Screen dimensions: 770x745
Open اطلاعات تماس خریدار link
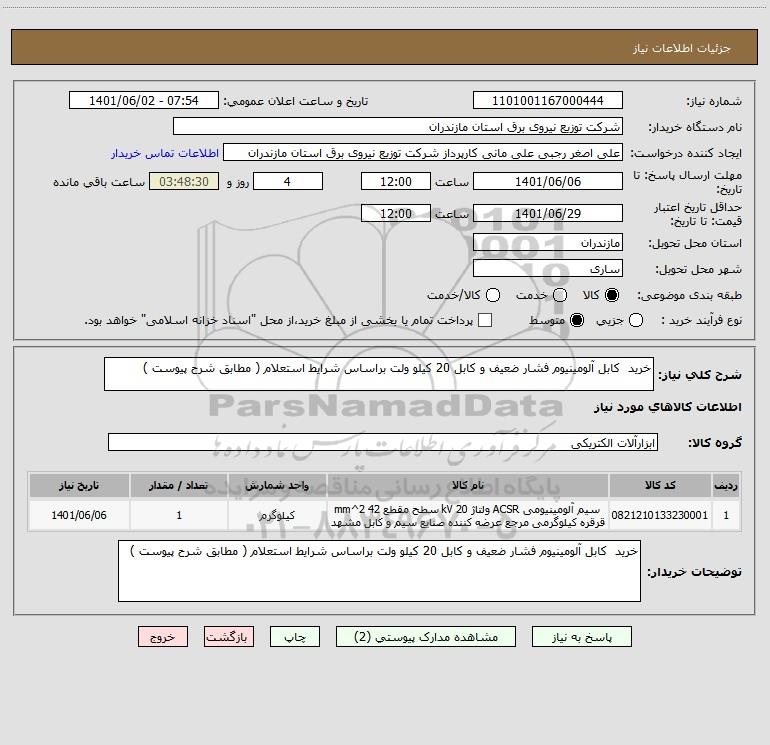tap(165, 153)
